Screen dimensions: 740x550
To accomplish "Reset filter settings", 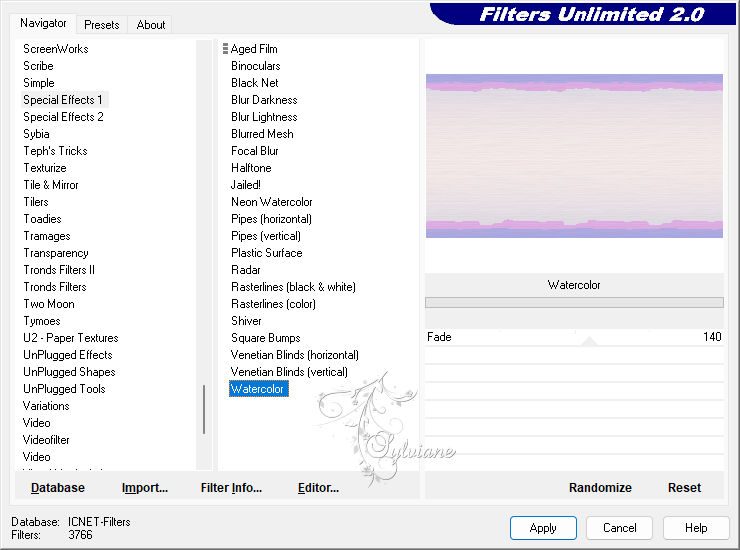I will (x=684, y=488).
